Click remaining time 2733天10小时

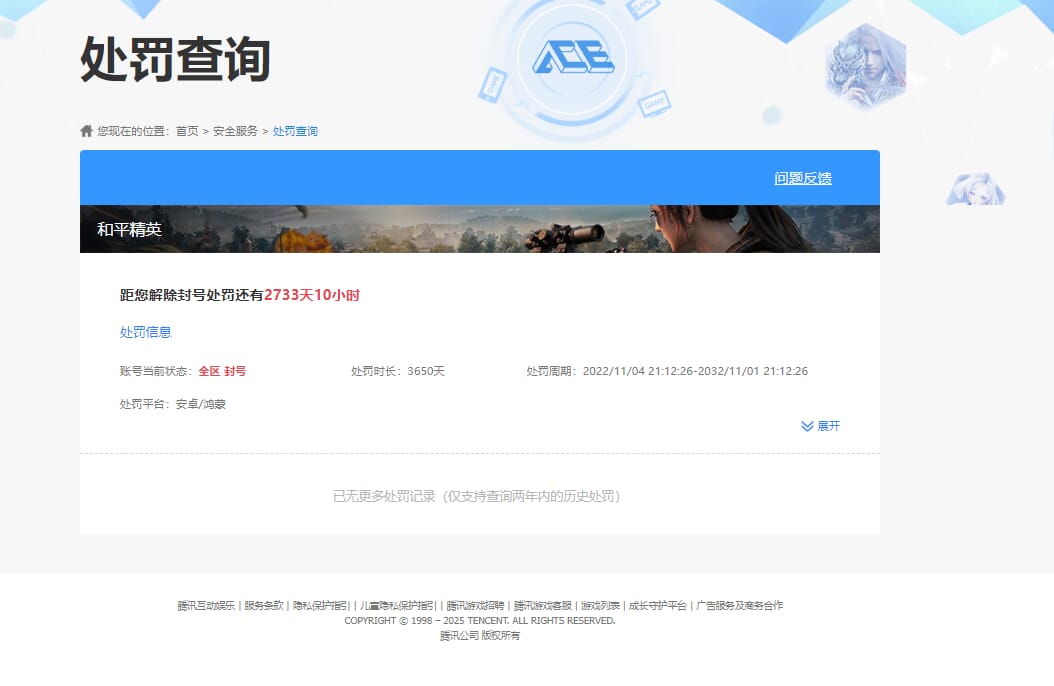tap(312, 295)
